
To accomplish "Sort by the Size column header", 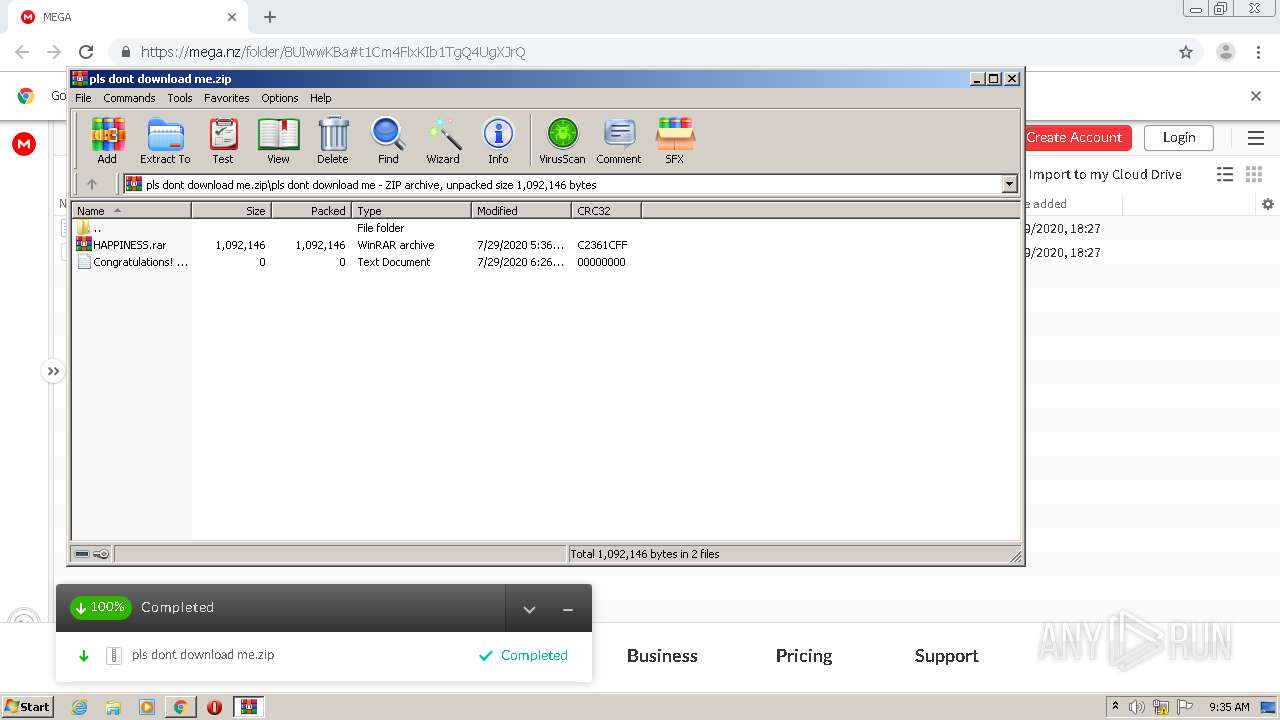I will pos(231,210).
